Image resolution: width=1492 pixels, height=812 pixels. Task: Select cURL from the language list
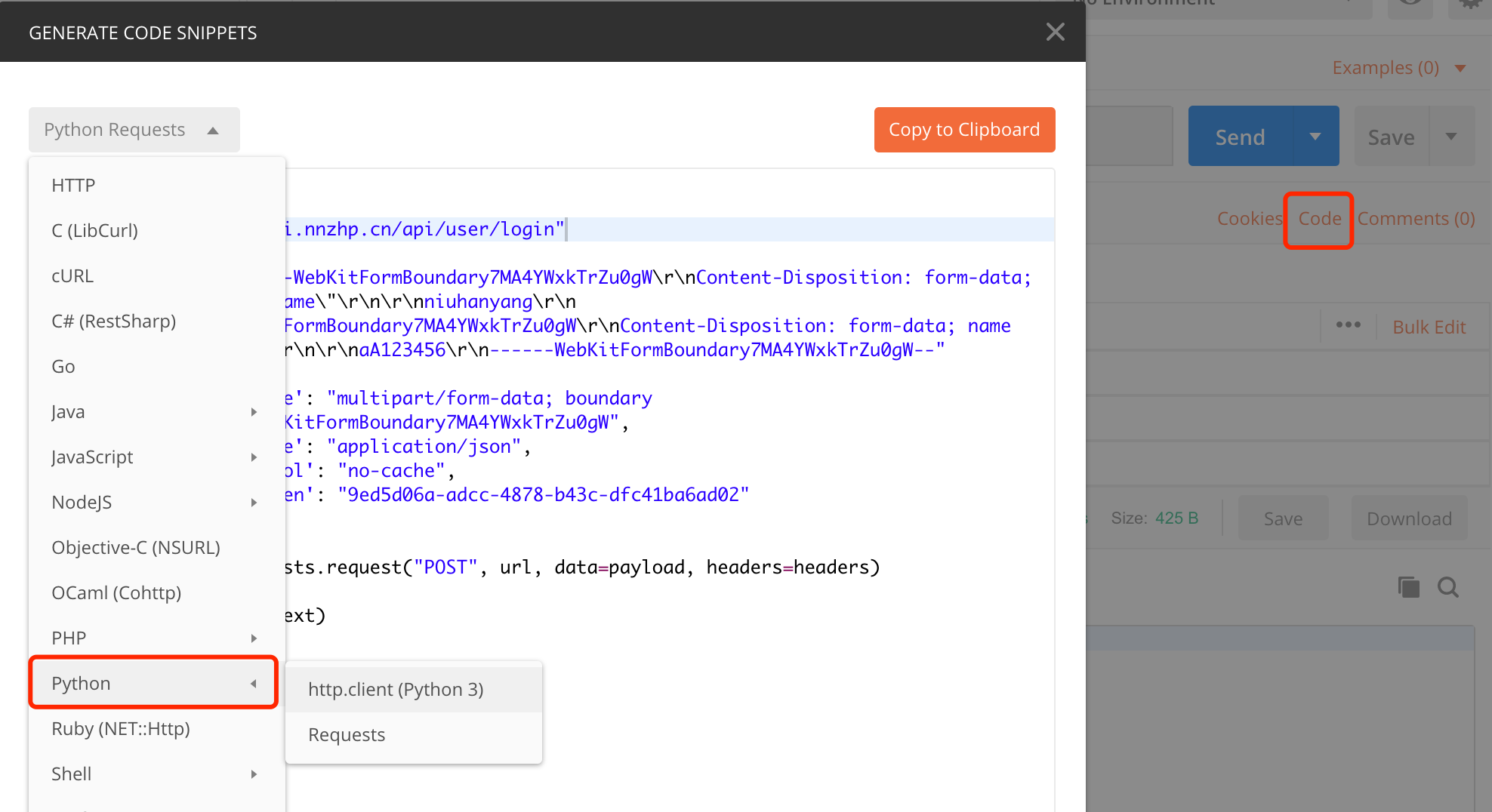[72, 276]
